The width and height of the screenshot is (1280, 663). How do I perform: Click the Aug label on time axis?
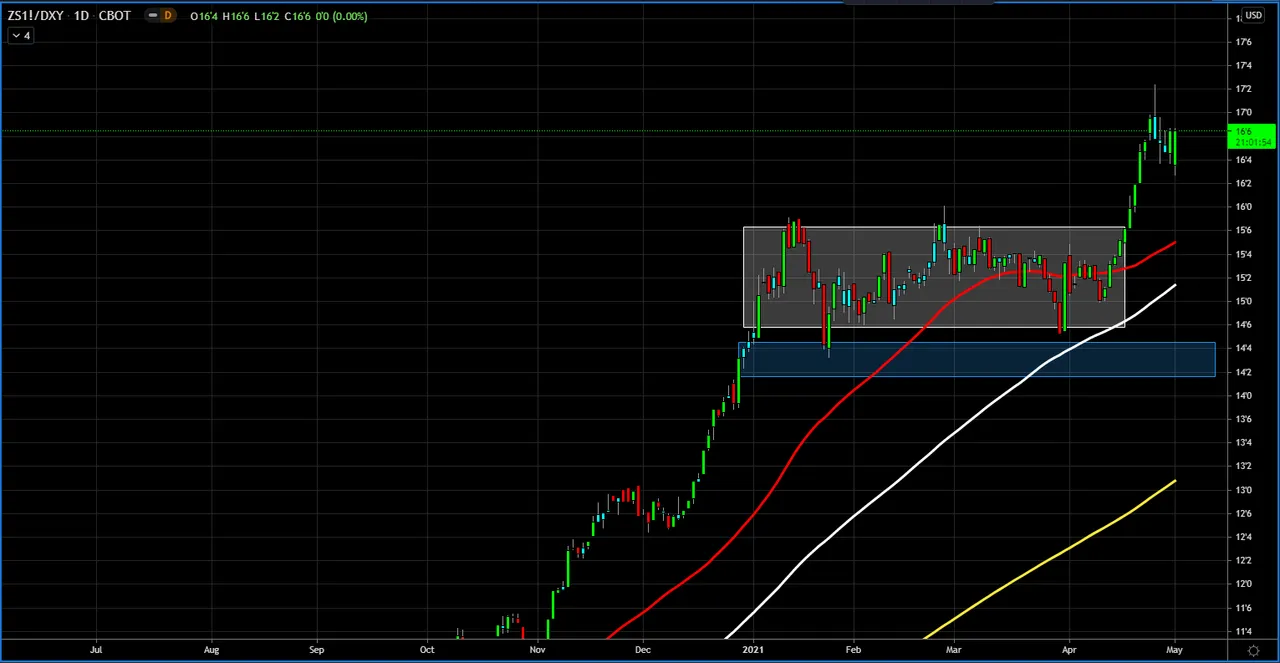(x=212, y=650)
